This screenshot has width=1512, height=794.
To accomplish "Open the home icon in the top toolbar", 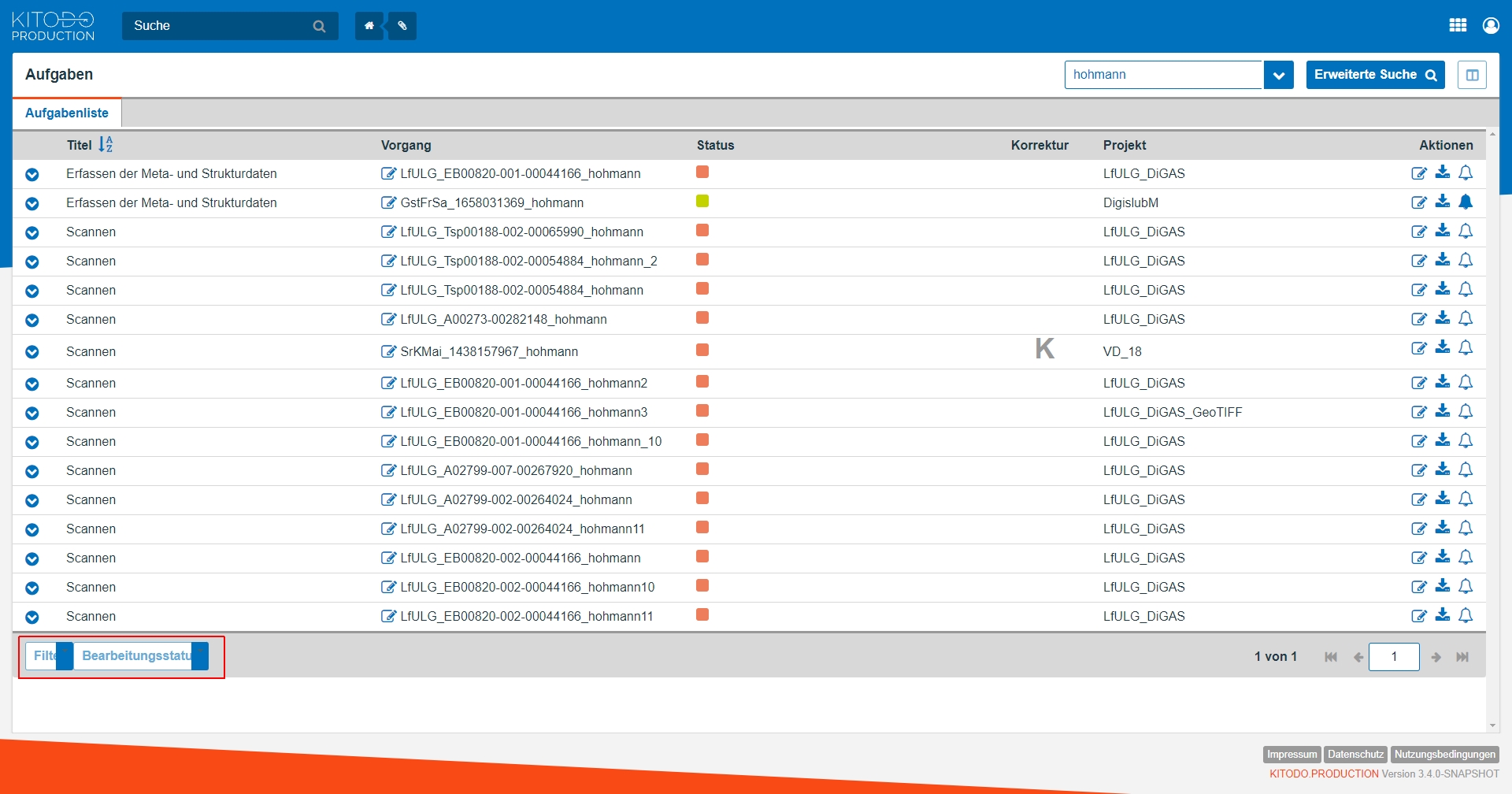I will coord(369,25).
